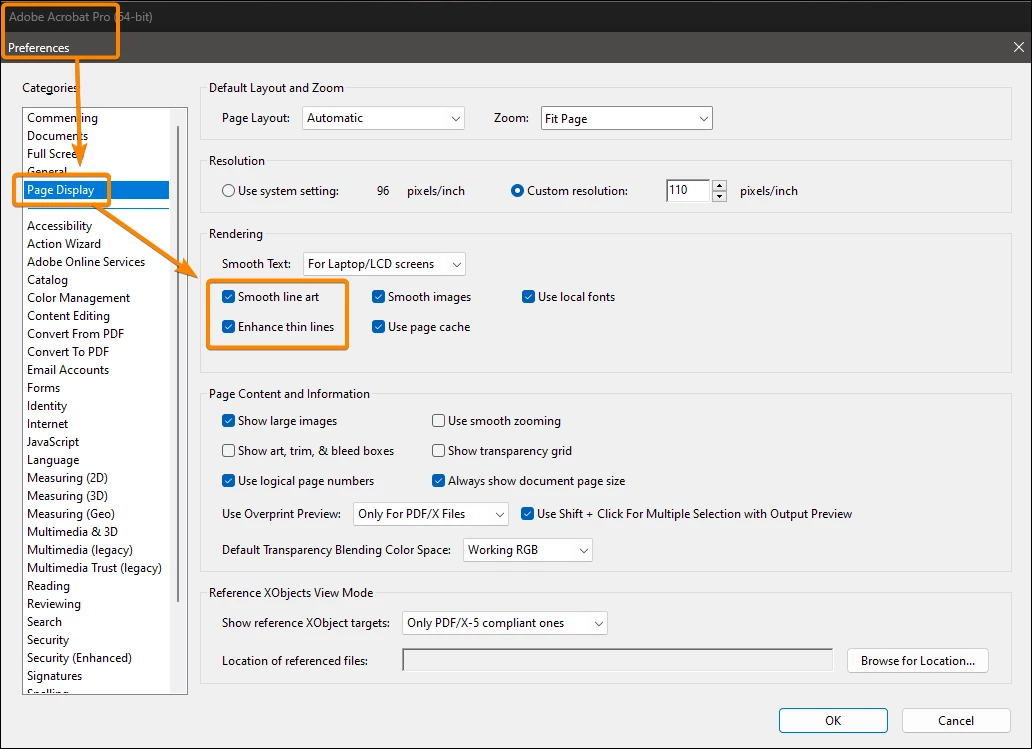Select Use system setting resolution radio
Screen dimensions: 1032x749
click(228, 191)
